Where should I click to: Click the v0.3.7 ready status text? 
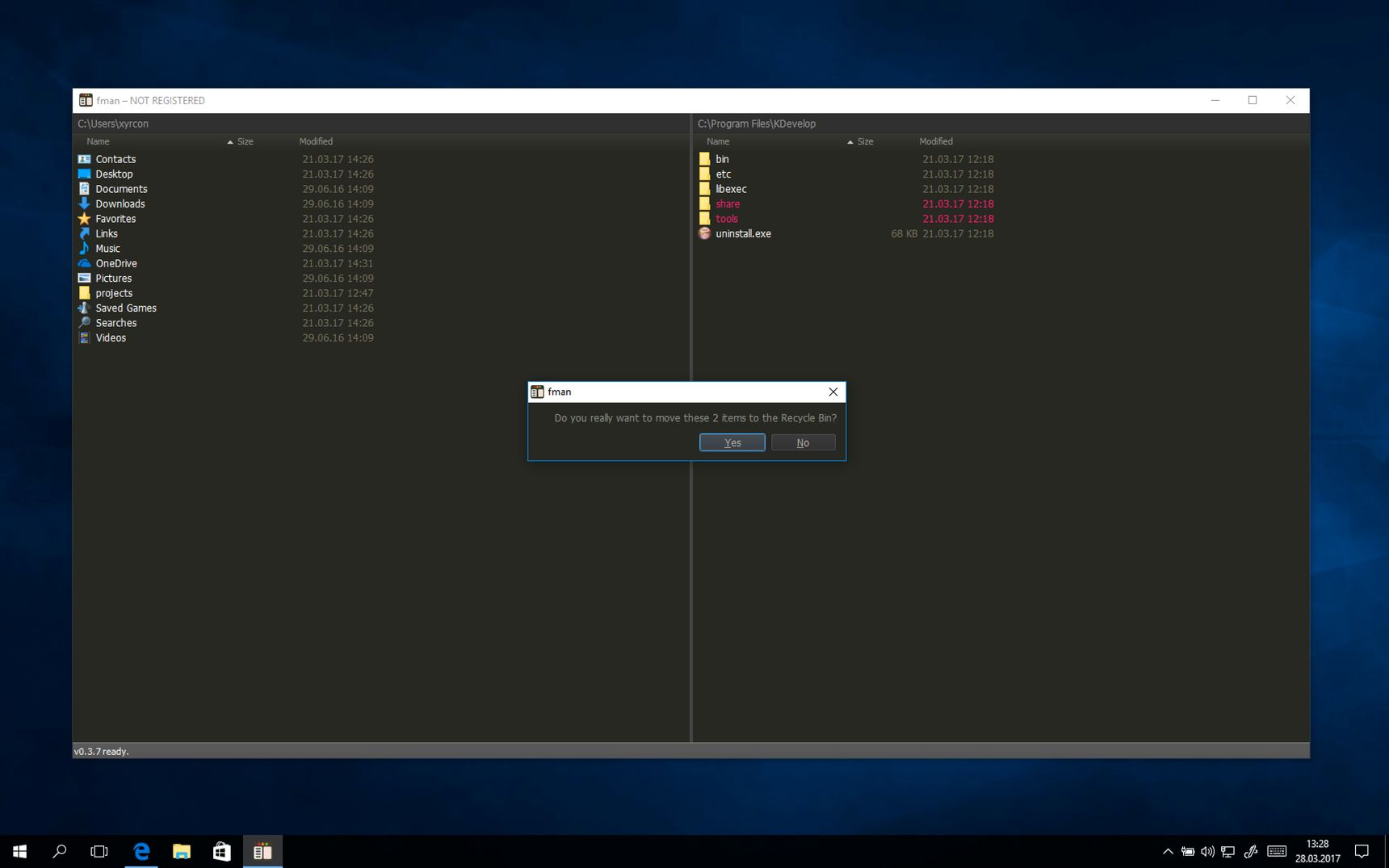(x=101, y=751)
